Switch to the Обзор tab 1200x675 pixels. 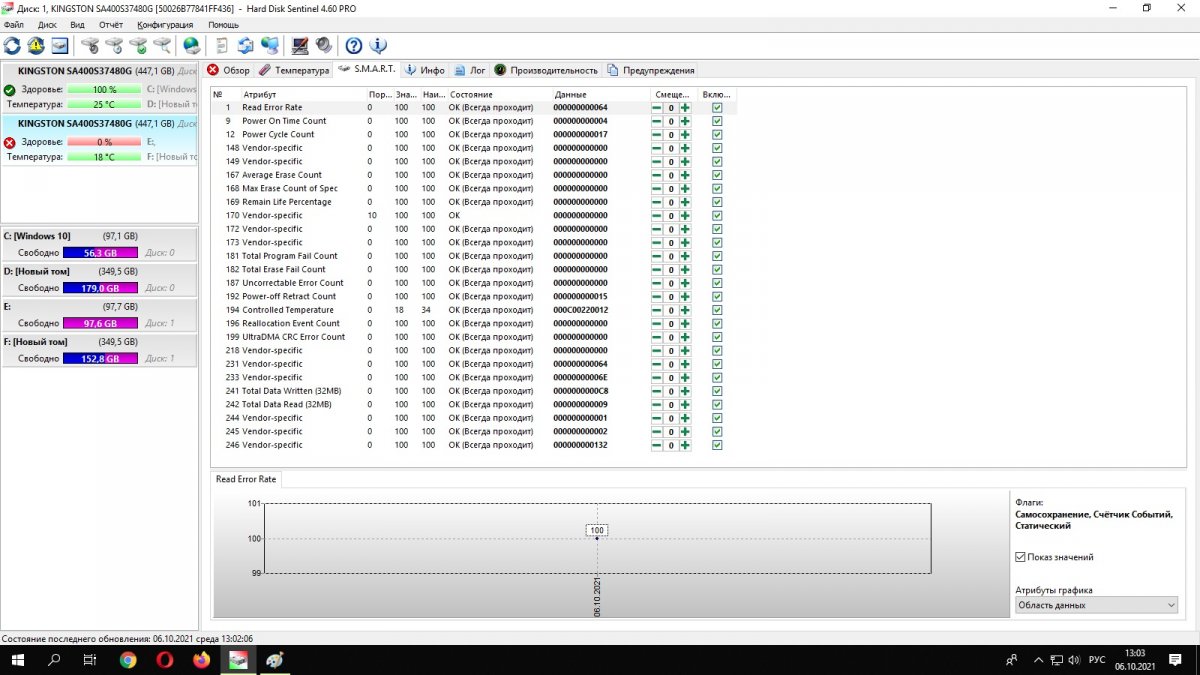228,70
